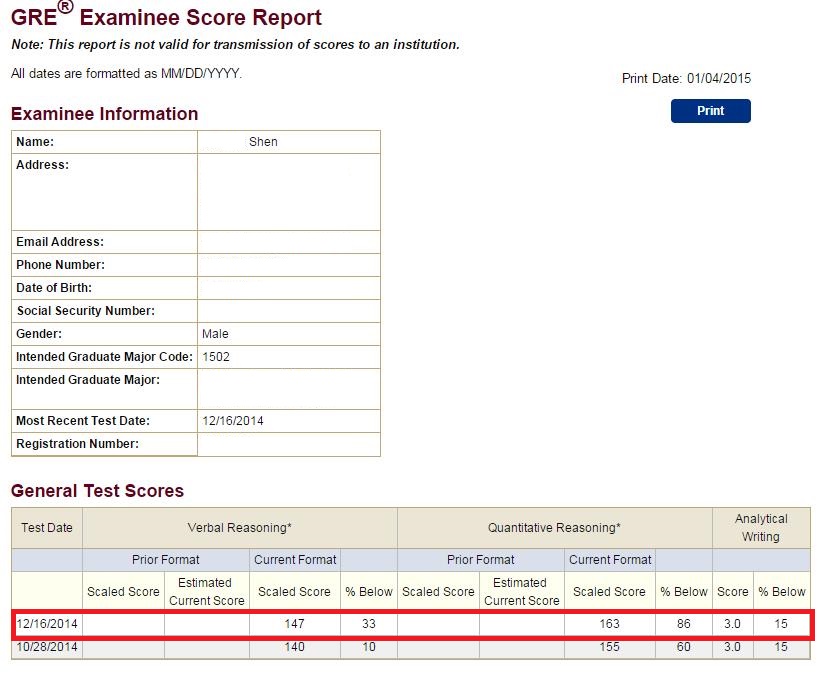Click the major code value 1502
This screenshot has width=829, height=676.
216,357
